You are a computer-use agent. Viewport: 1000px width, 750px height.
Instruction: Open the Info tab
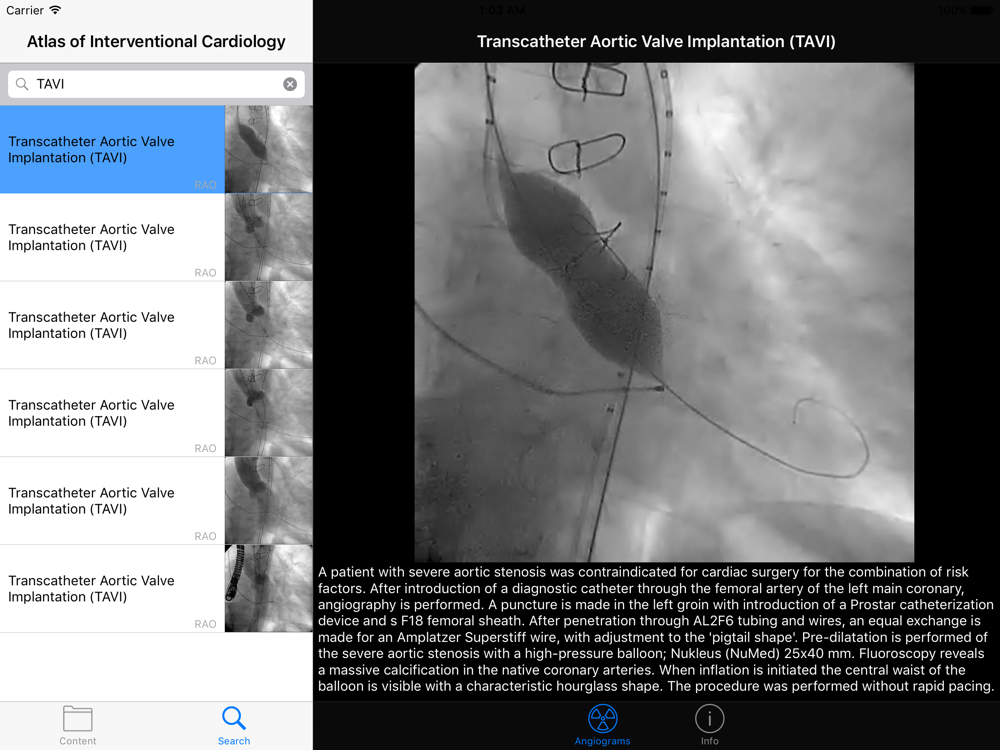[709, 726]
